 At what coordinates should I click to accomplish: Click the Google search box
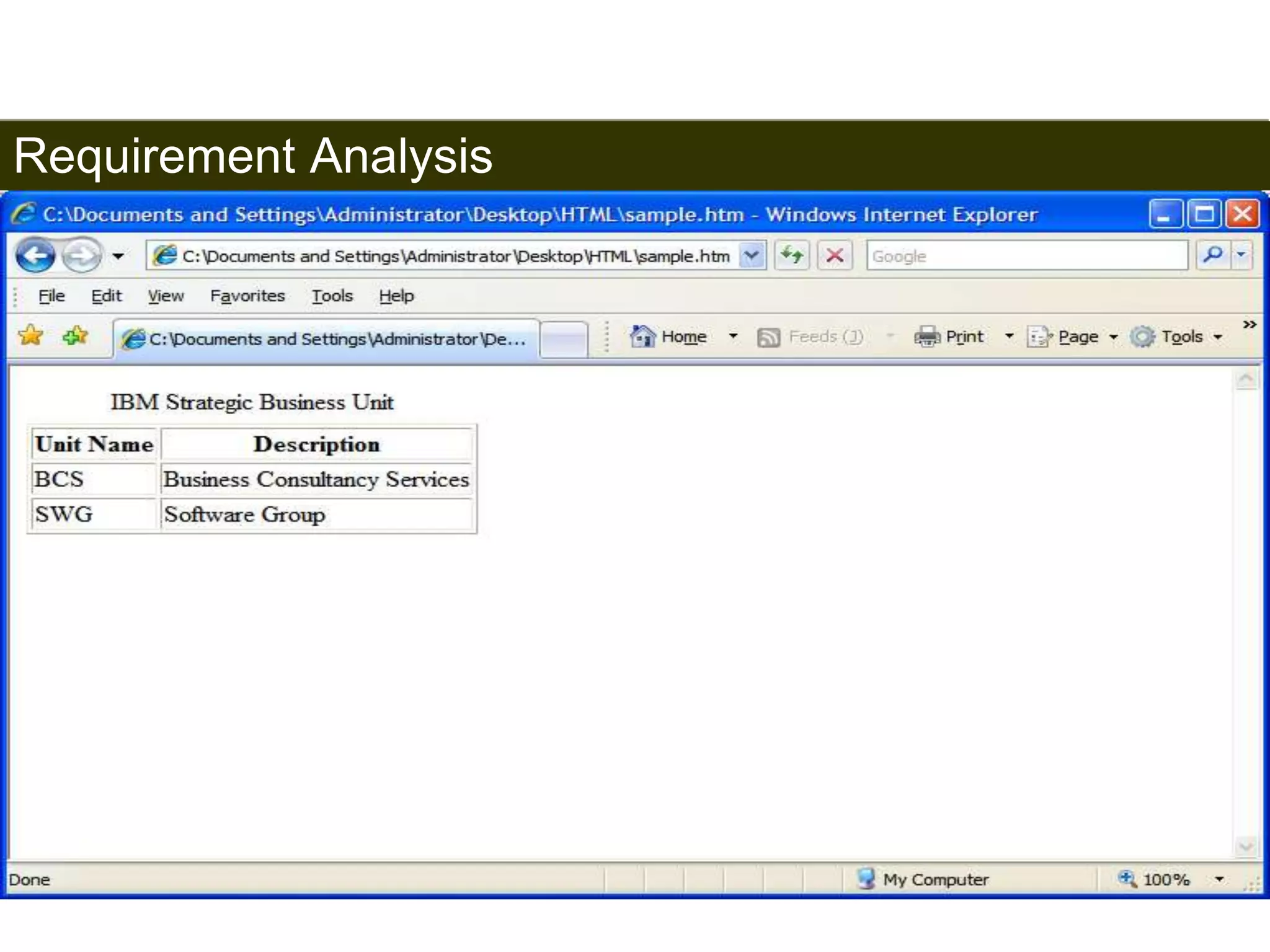pyautogui.click(x=1027, y=256)
